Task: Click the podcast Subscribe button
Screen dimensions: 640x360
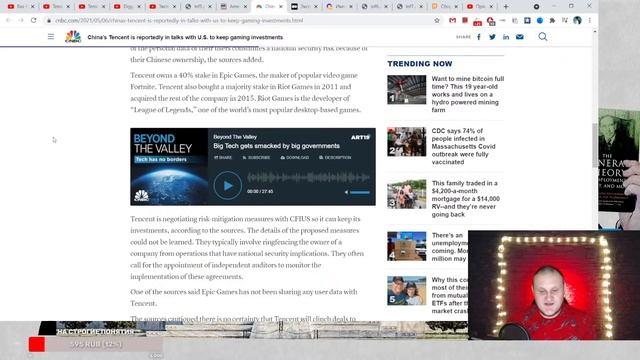Action: [256, 158]
